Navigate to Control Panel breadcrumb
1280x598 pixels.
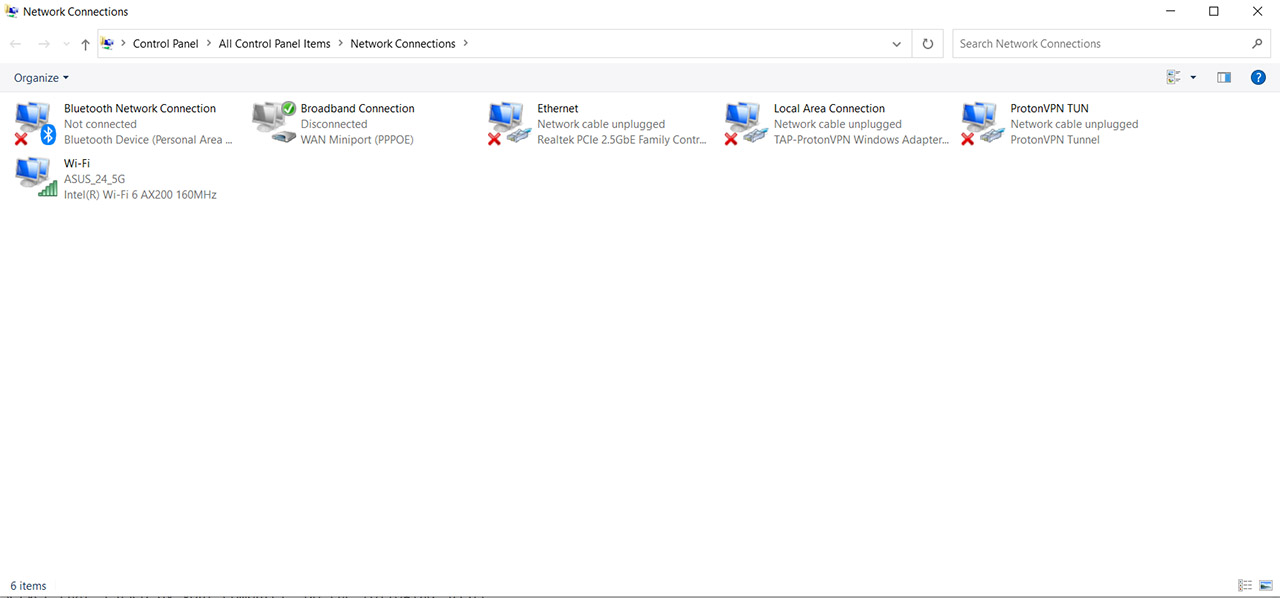click(x=166, y=44)
